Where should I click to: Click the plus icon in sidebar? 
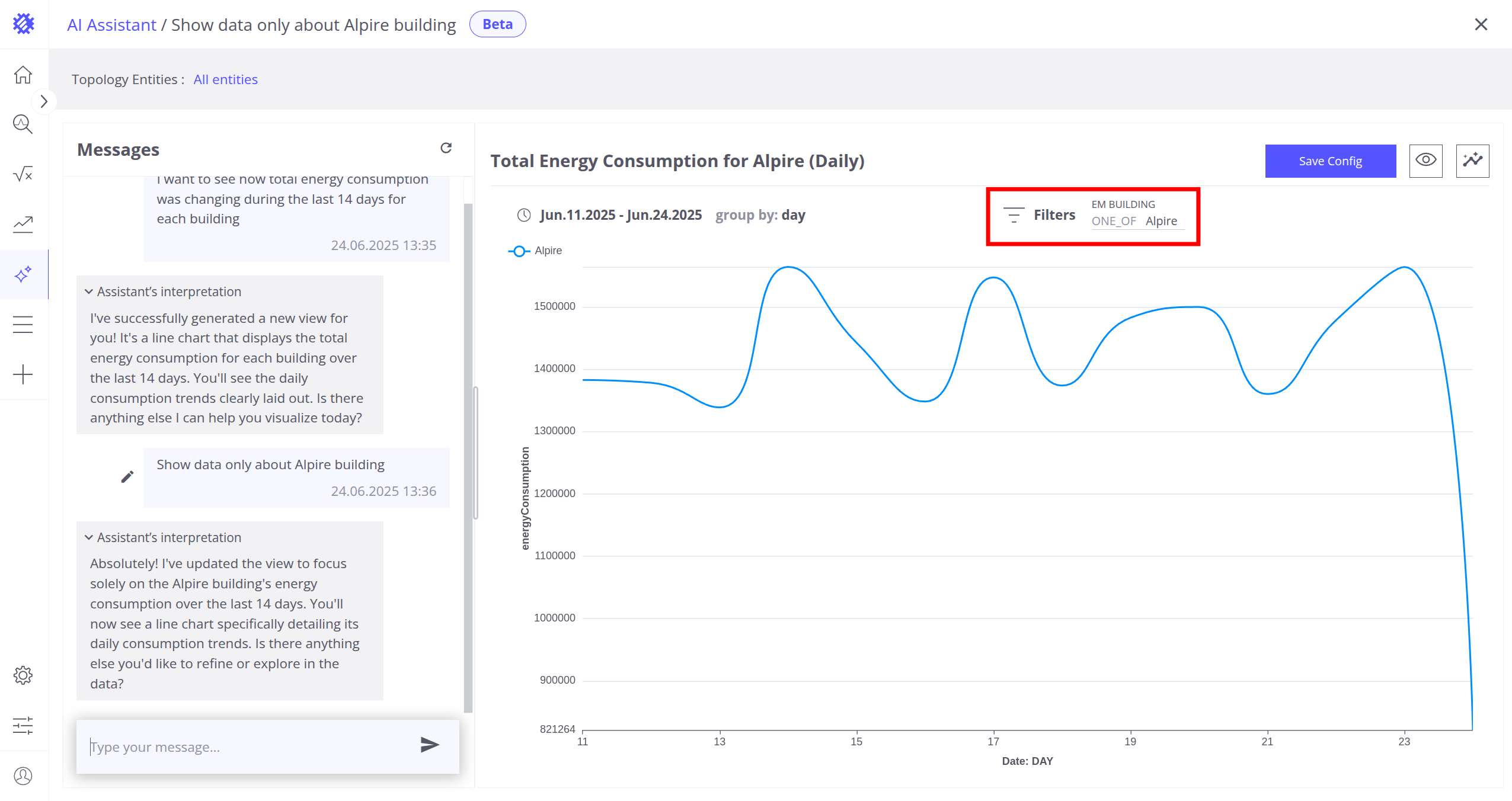coord(23,374)
